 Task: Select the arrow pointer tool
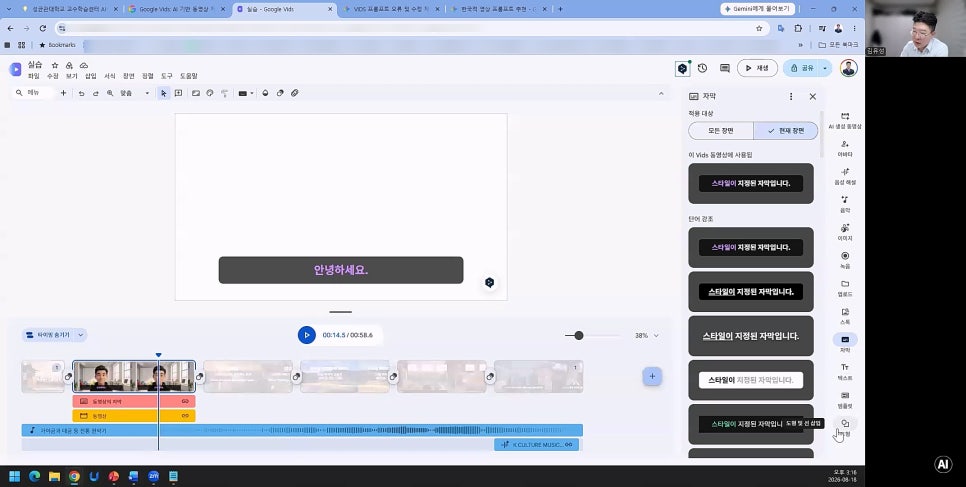coord(163,93)
